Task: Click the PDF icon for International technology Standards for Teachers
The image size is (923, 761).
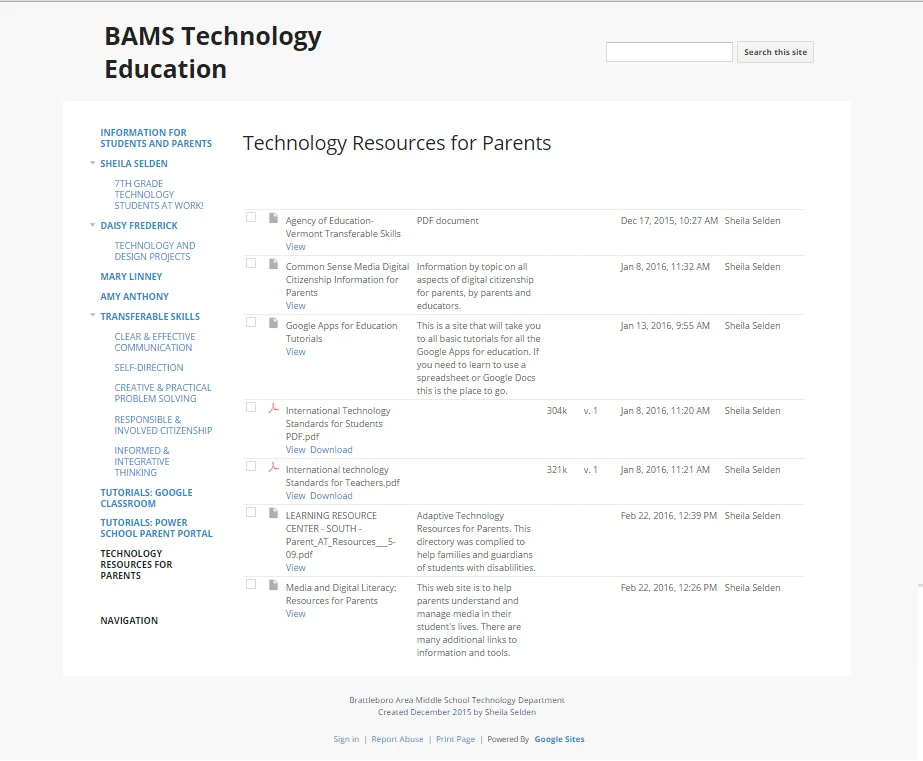Action: tap(272, 466)
